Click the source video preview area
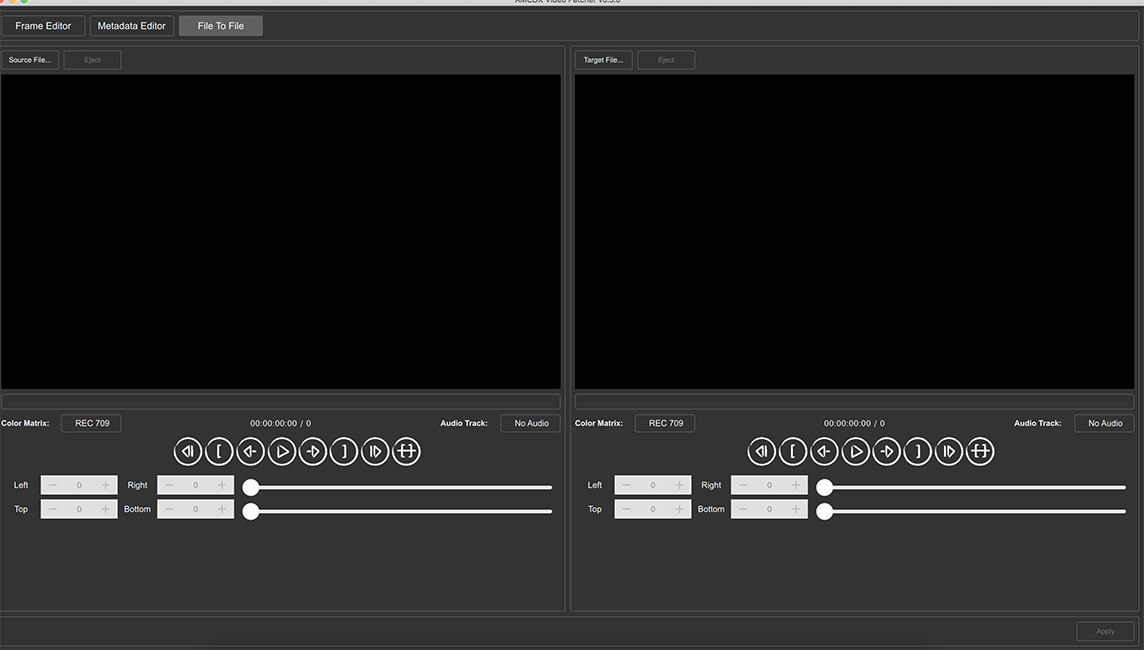Screen dimensions: 1144x650 [281, 232]
